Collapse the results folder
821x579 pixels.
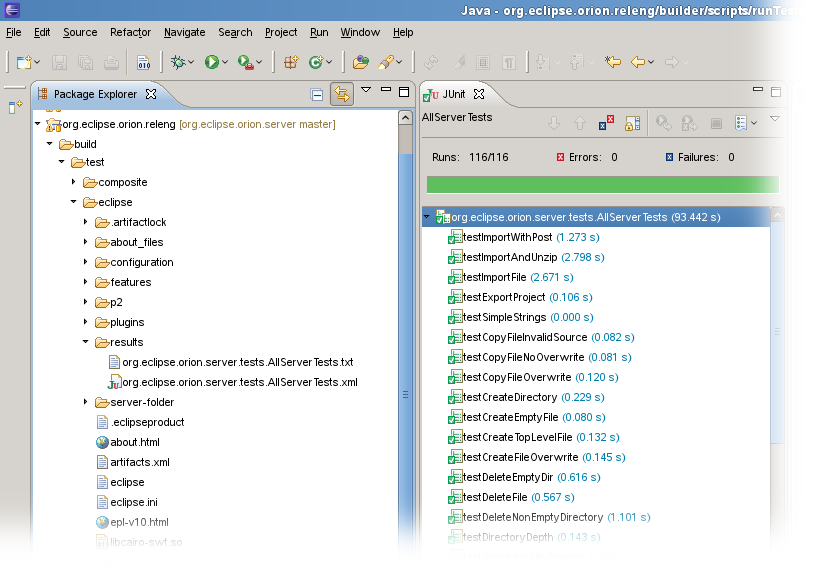(85, 342)
